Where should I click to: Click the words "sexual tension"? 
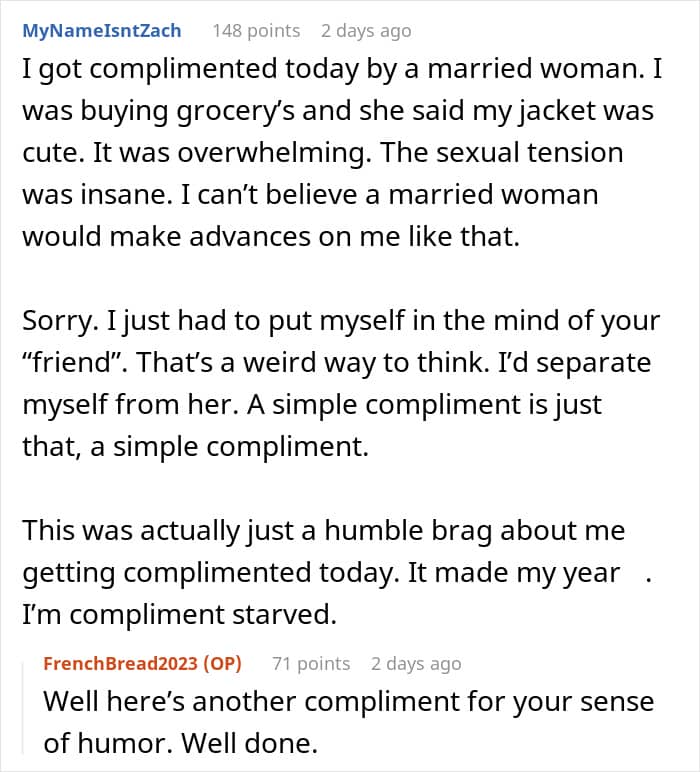point(529,152)
